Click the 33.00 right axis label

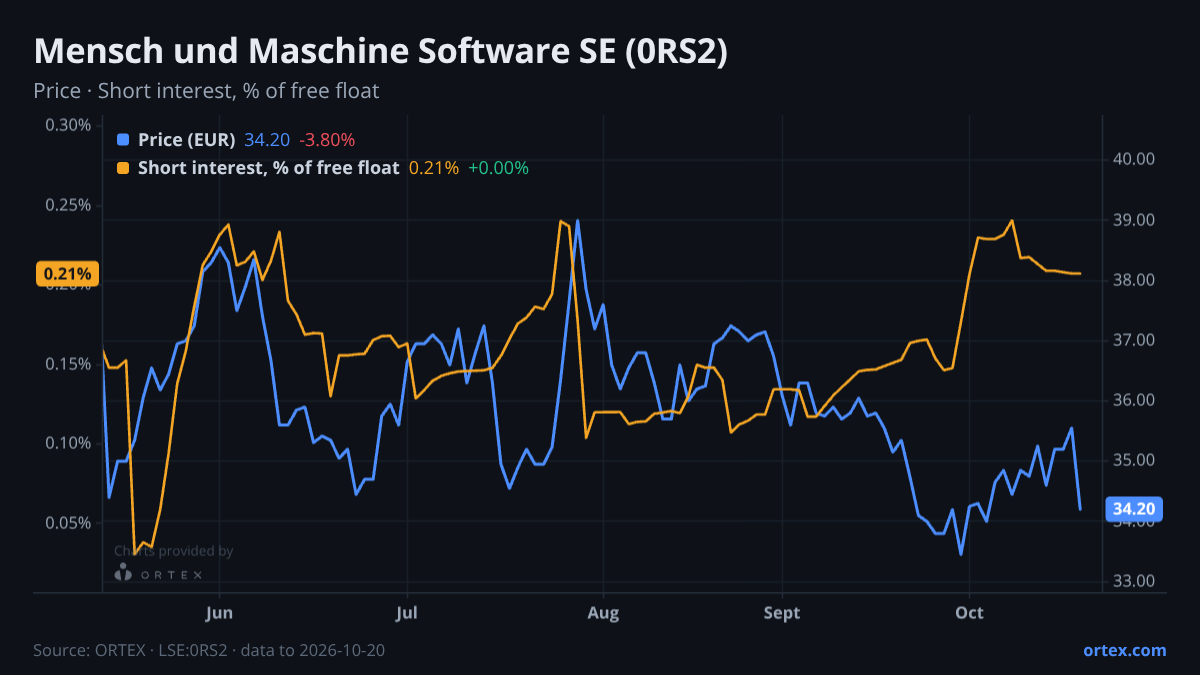[1134, 581]
